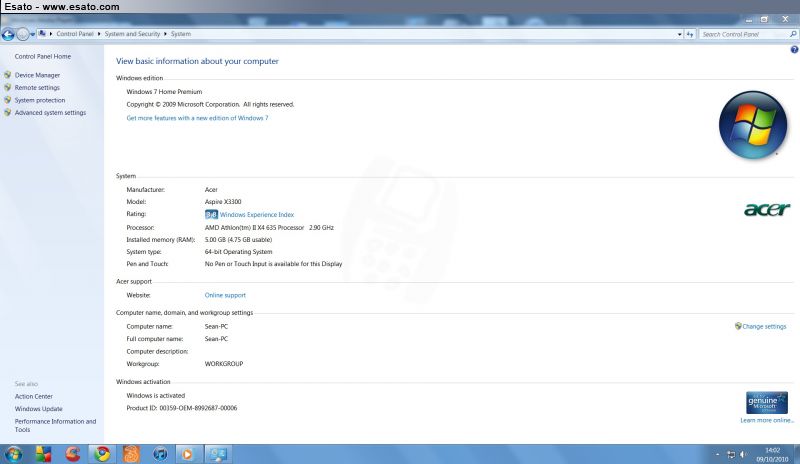The image size is (800, 464).
Task: Click the volume speaker tray icon
Action: 743,454
